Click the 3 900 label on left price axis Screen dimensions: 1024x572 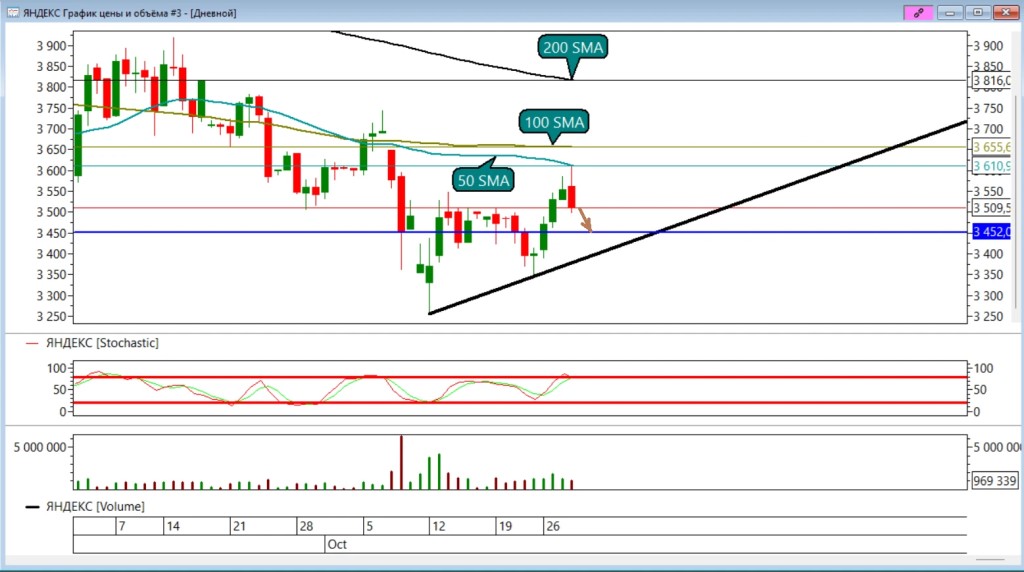pyautogui.click(x=51, y=46)
